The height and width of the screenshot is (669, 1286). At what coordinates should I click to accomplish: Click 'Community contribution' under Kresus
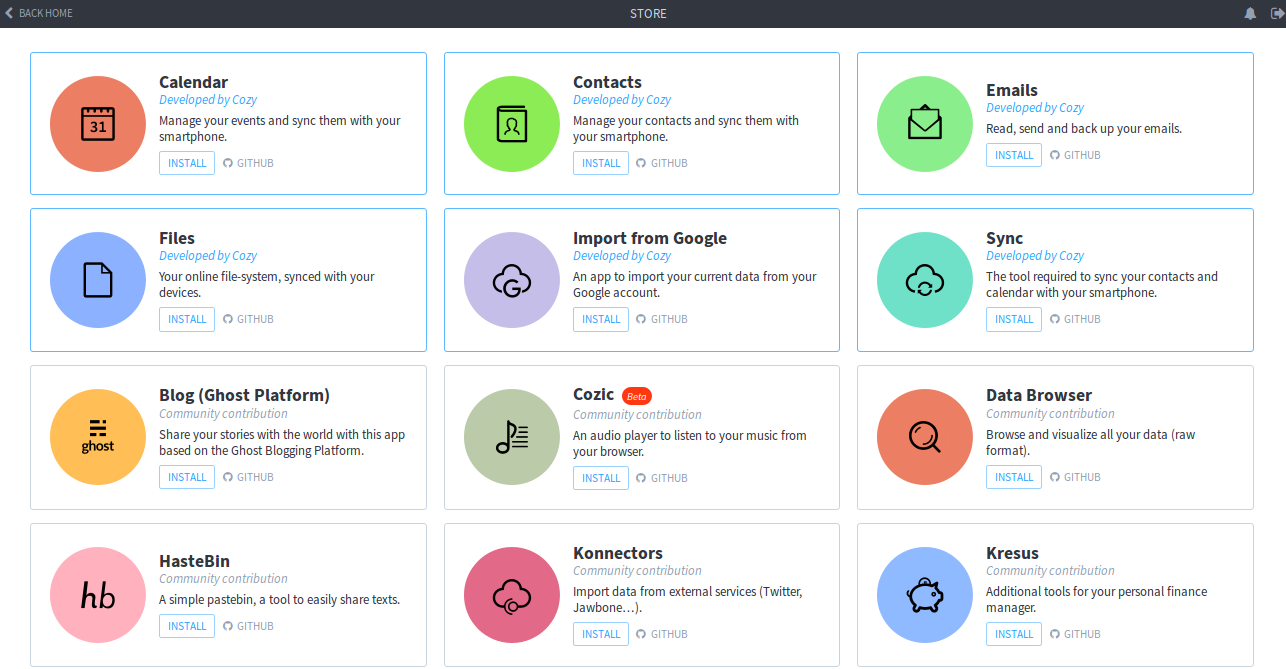(1050, 570)
